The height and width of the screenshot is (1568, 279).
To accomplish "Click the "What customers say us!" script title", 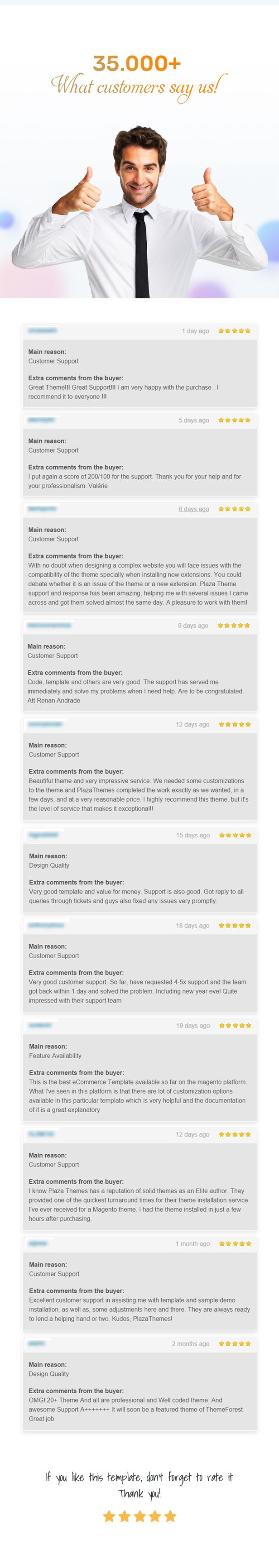I will pyautogui.click(x=139, y=86).
